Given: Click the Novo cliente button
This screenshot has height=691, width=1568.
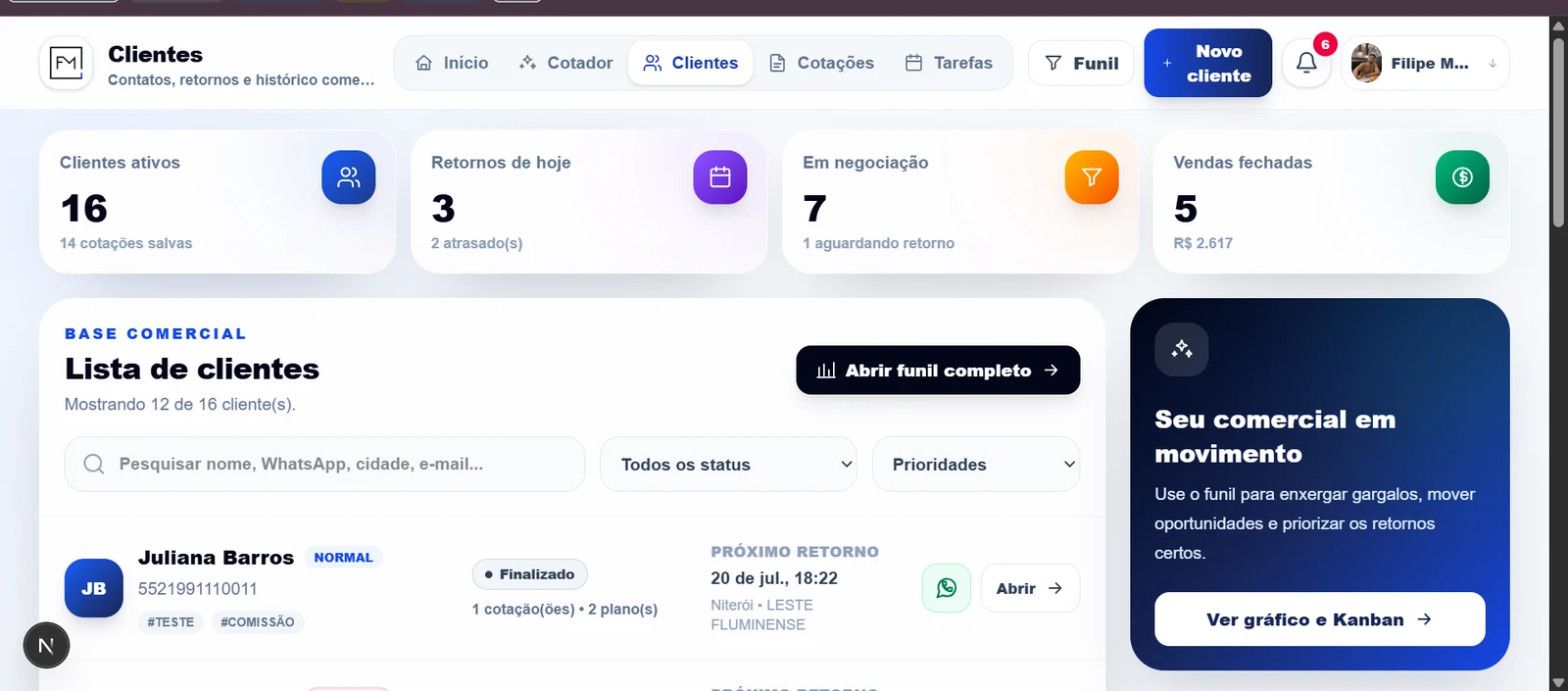Looking at the screenshot, I should click(1207, 63).
